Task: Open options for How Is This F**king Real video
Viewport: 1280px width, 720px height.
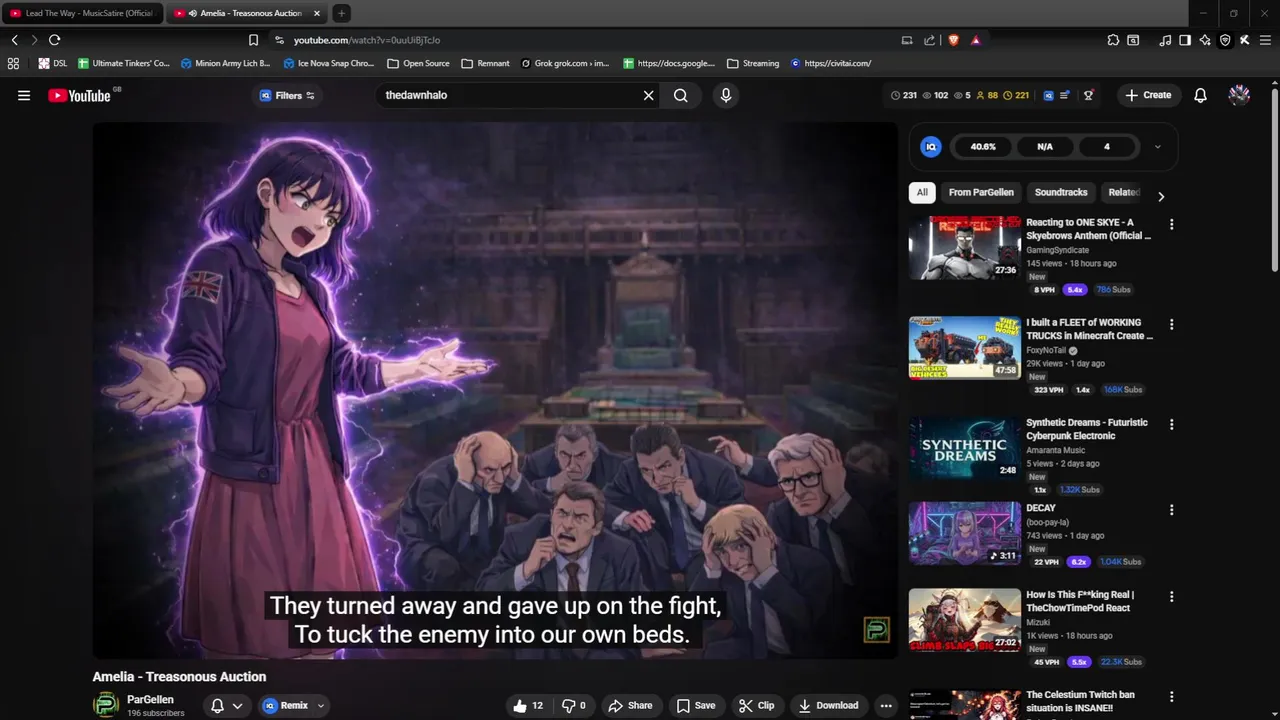Action: click(1171, 596)
